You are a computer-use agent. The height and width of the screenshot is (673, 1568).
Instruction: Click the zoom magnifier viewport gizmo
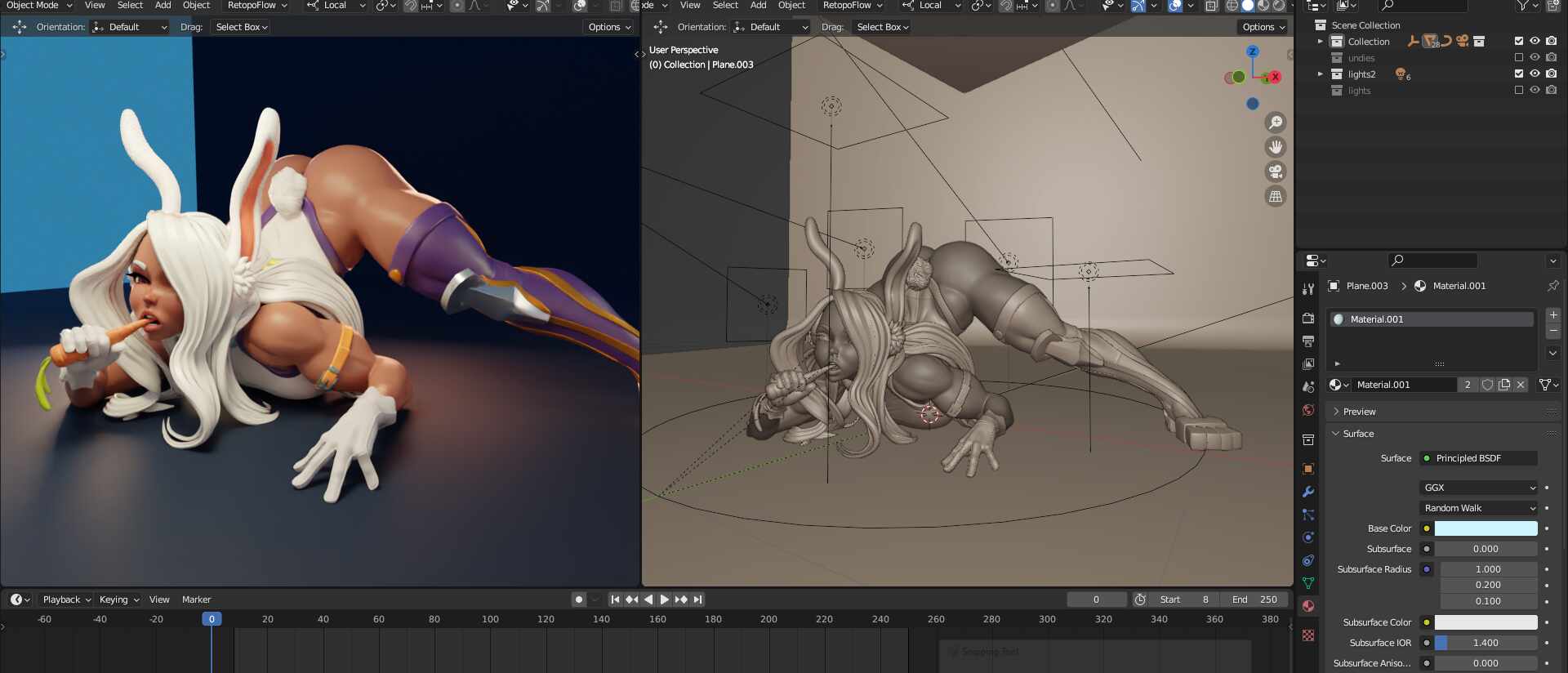point(1275,123)
